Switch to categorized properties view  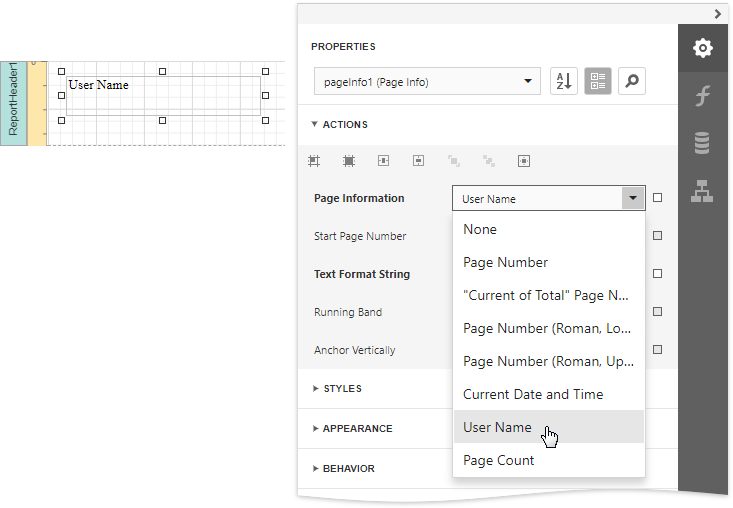coord(597,82)
